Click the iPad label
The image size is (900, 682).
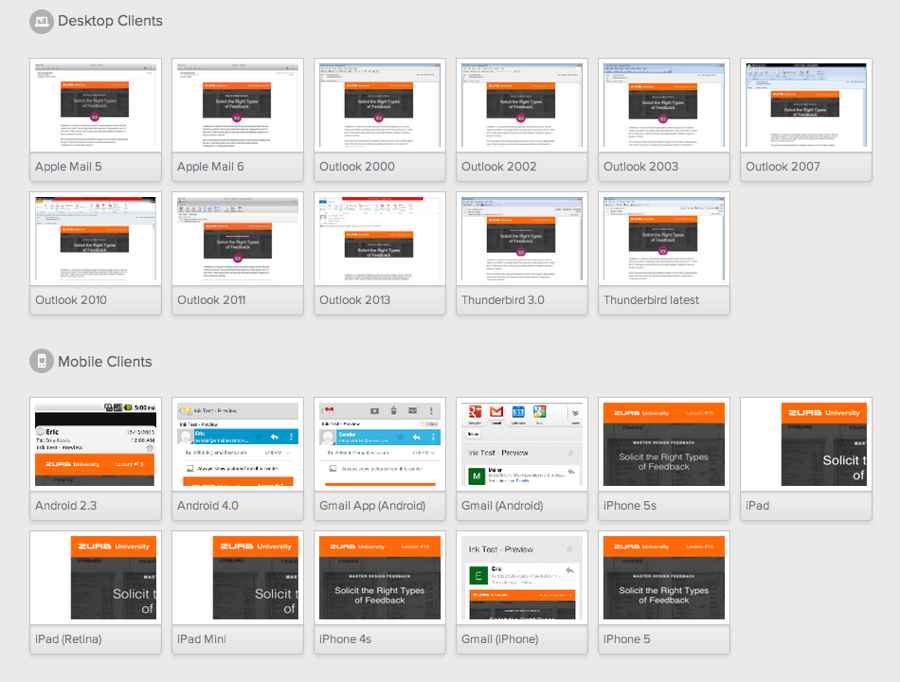click(x=757, y=506)
